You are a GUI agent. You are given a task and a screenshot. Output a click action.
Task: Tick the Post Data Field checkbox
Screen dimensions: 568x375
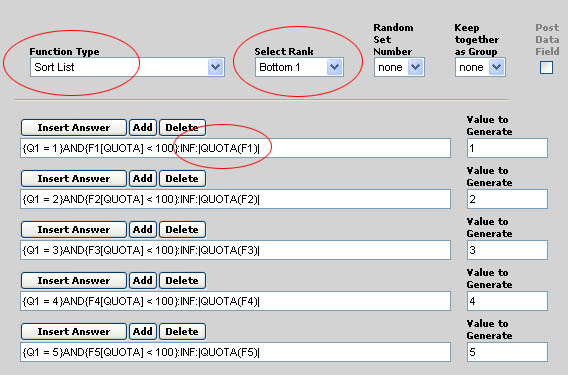(546, 67)
